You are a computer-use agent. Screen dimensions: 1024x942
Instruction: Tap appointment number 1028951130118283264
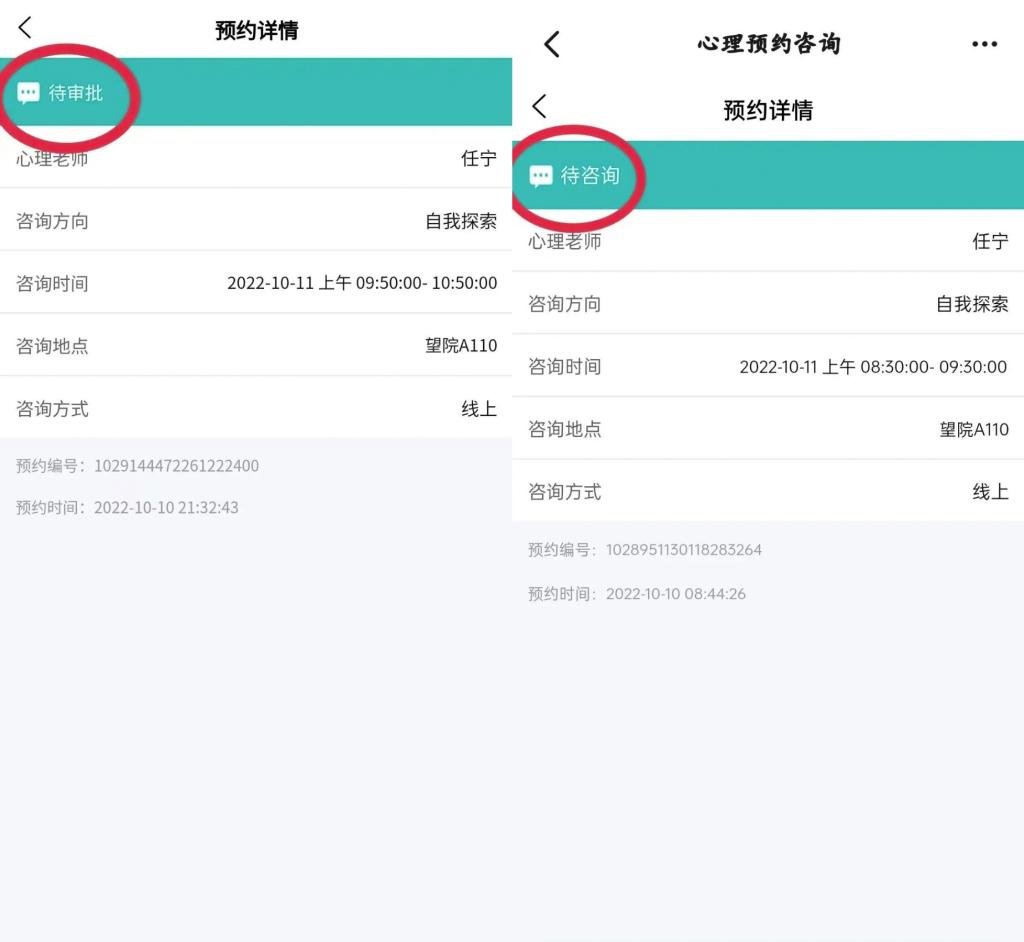pyautogui.click(x=684, y=550)
